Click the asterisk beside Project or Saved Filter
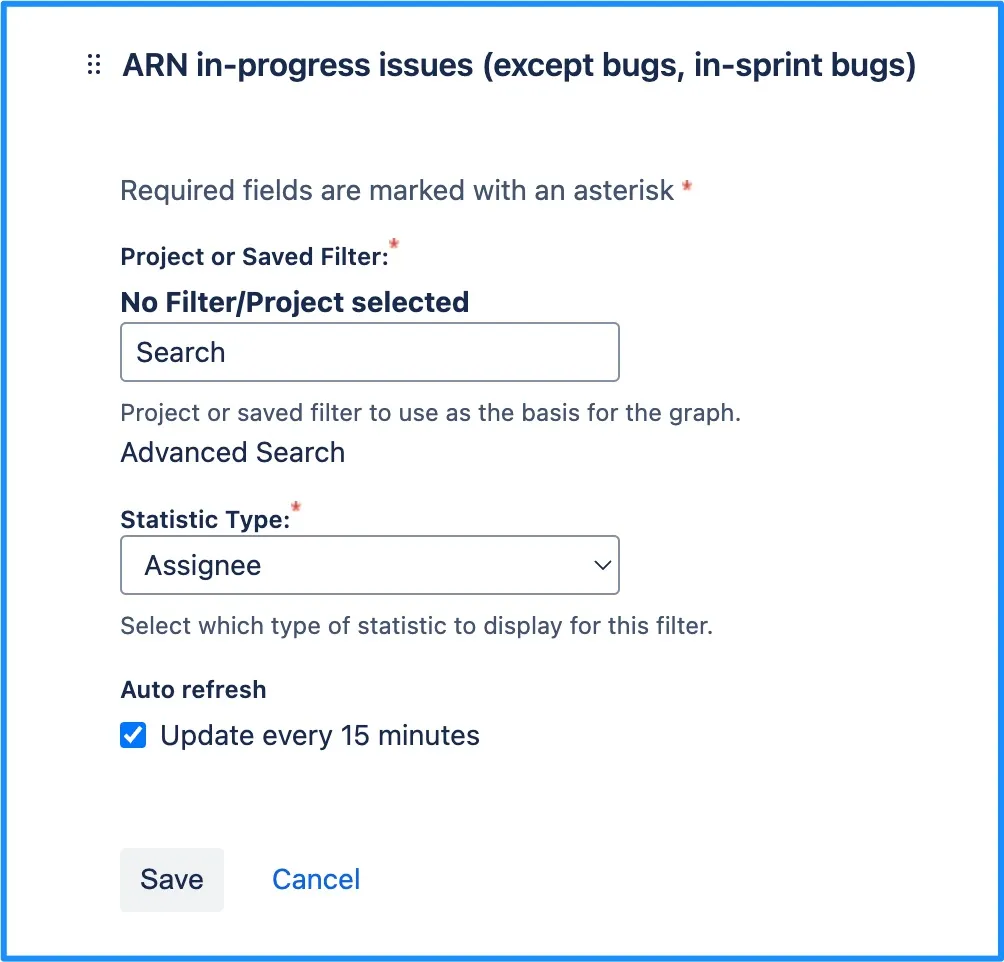1004x962 pixels. tap(394, 245)
